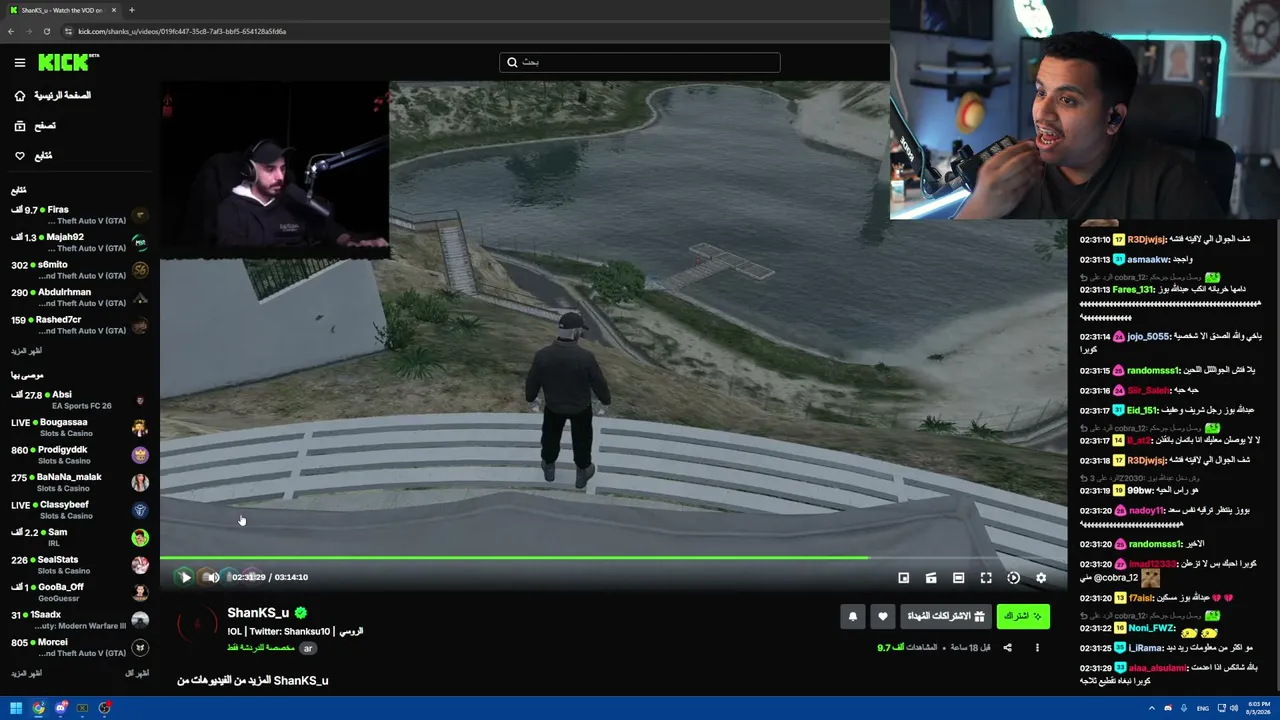
Task: Focus the Kick search field
Action: pyautogui.click(x=640, y=62)
